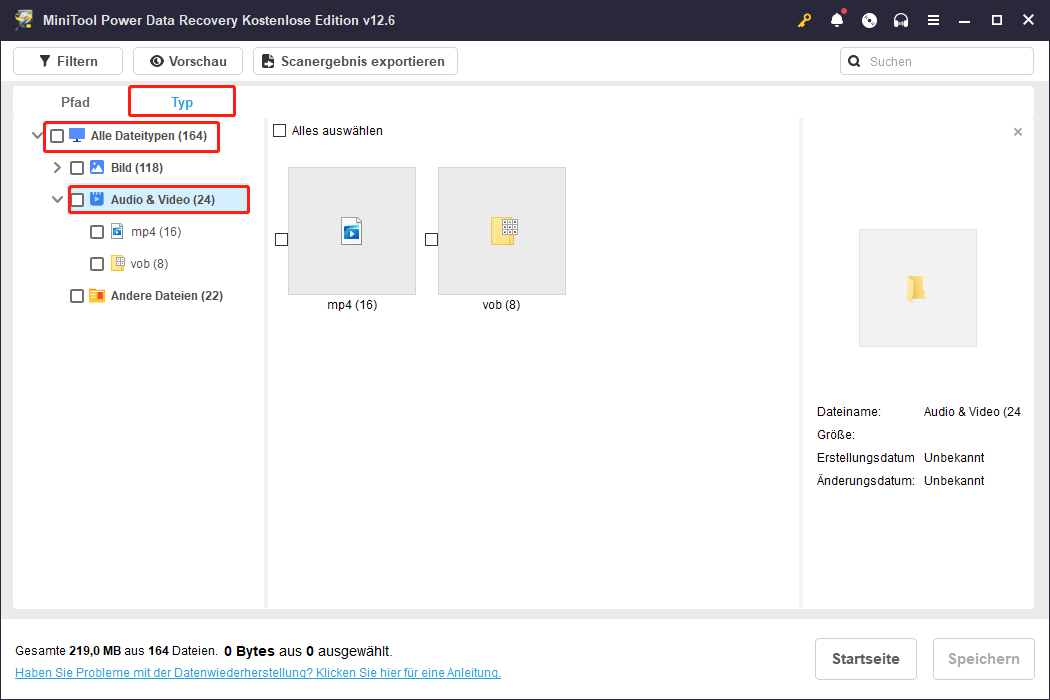Switch to the Pfad tab
This screenshot has height=700, width=1050.
pyautogui.click(x=75, y=102)
